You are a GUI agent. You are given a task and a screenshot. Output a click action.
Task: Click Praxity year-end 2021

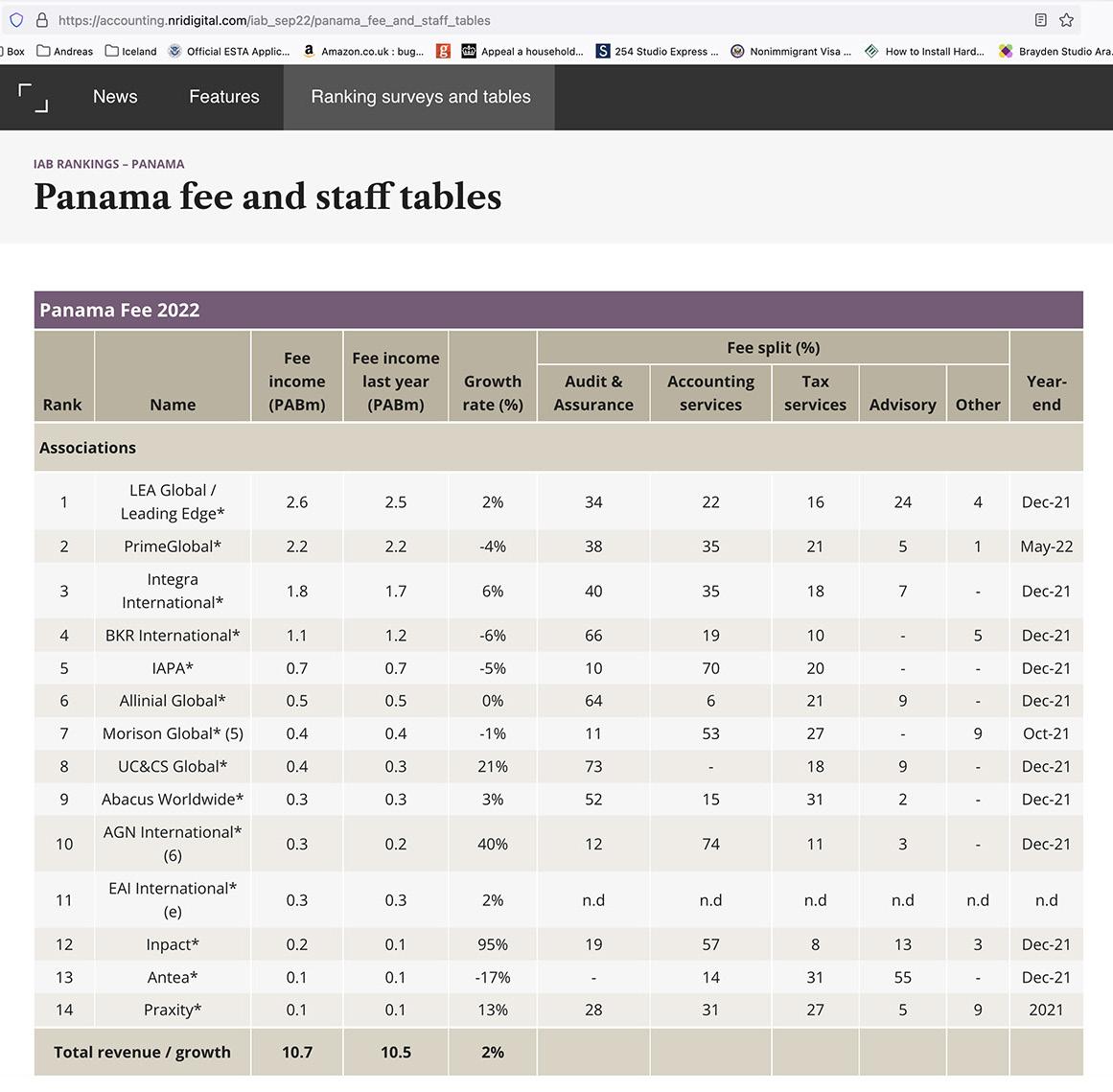click(1046, 1010)
